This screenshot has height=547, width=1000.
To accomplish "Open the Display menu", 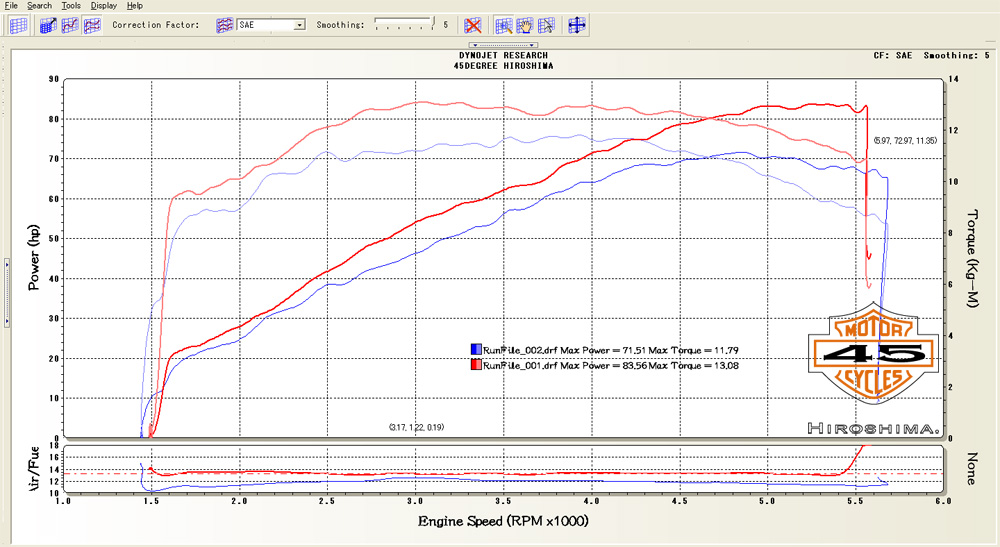I will [x=103, y=6].
